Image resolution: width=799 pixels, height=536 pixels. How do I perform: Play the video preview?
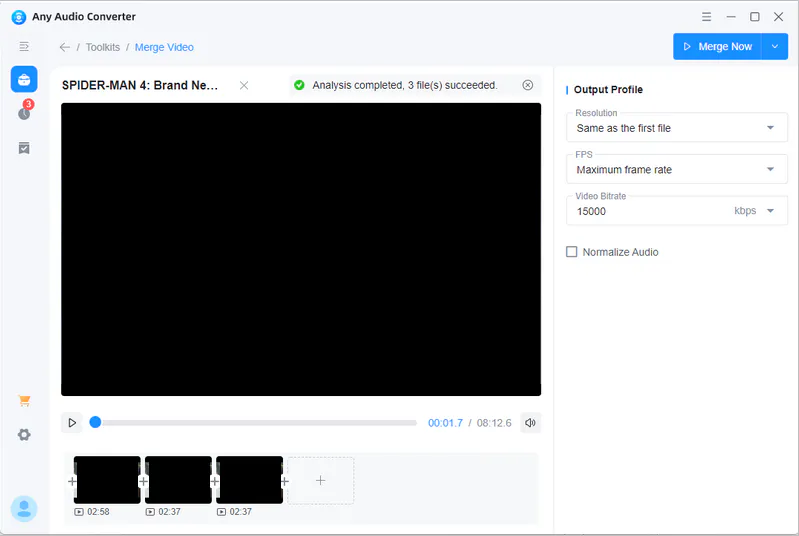72,423
